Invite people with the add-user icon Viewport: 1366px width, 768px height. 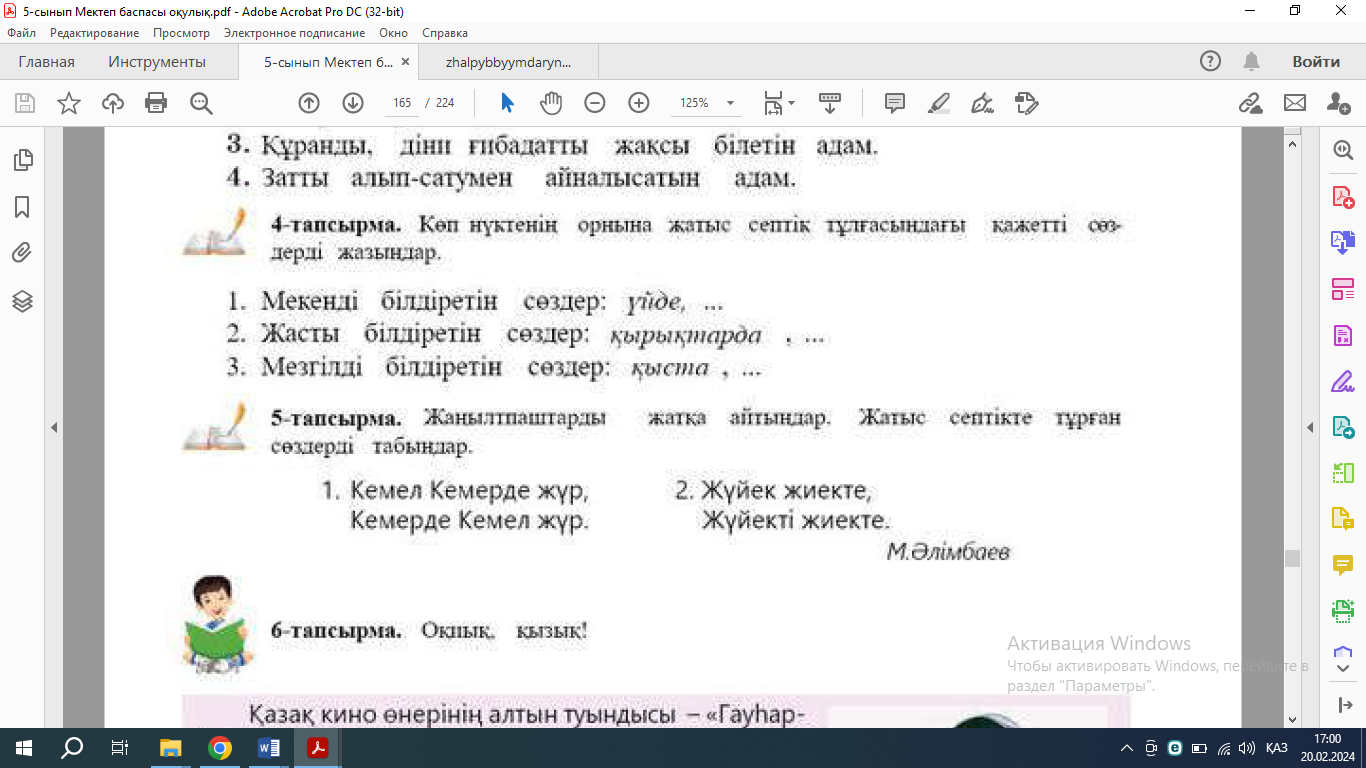pos(1338,103)
